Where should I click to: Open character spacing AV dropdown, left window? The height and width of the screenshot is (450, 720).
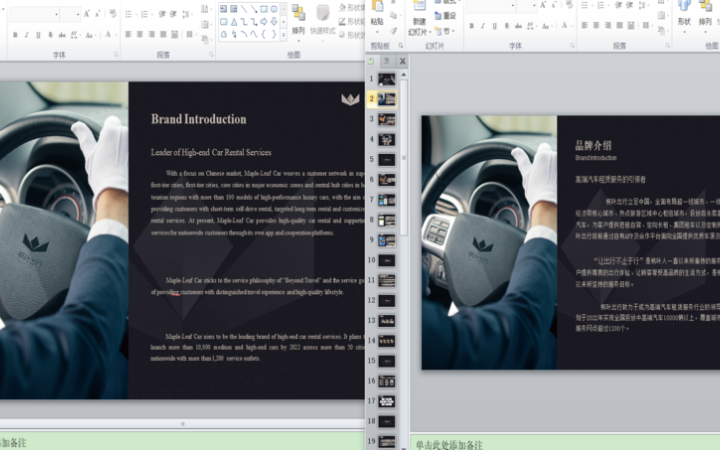pos(74,35)
